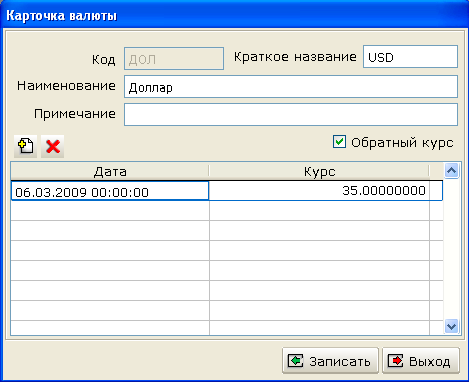Click the Карточка валюты title bar

pos(234,15)
